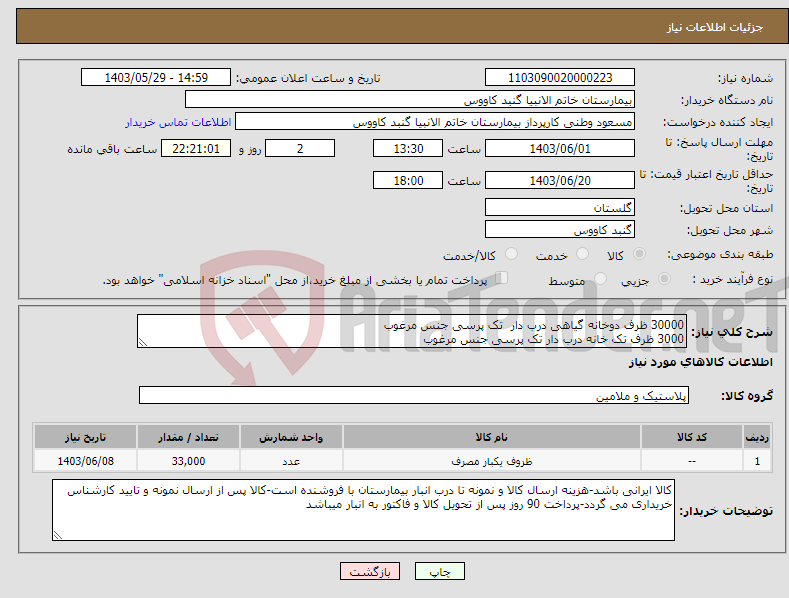This screenshot has height=598, width=789.
Task: Click the need date cell 1403/06/08
Action: click(85, 461)
